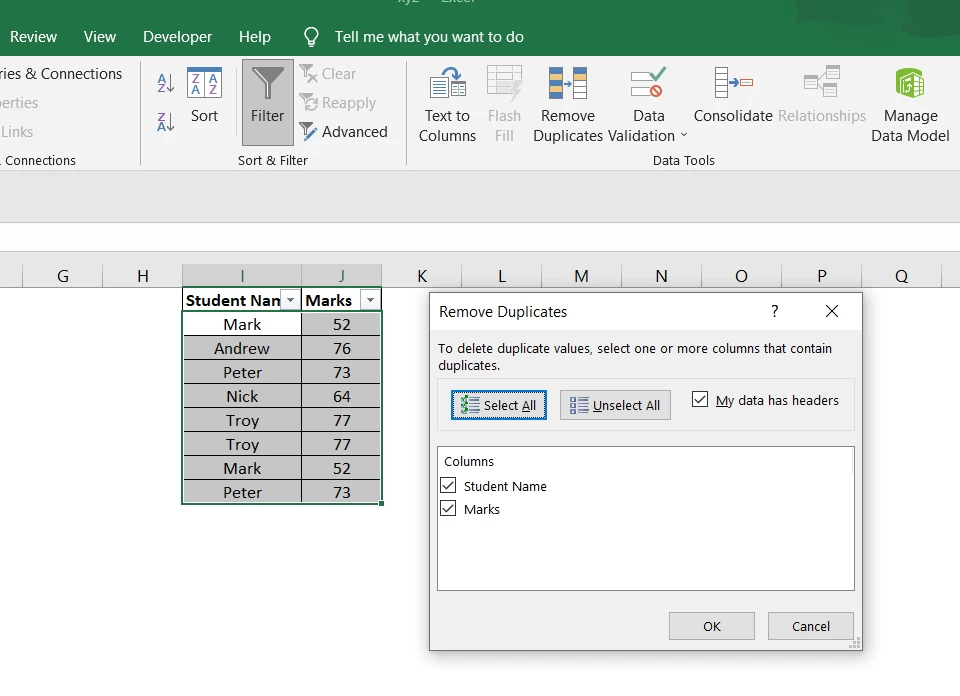
Task: Sort ascending with the A to Z icon
Action: tap(166, 83)
